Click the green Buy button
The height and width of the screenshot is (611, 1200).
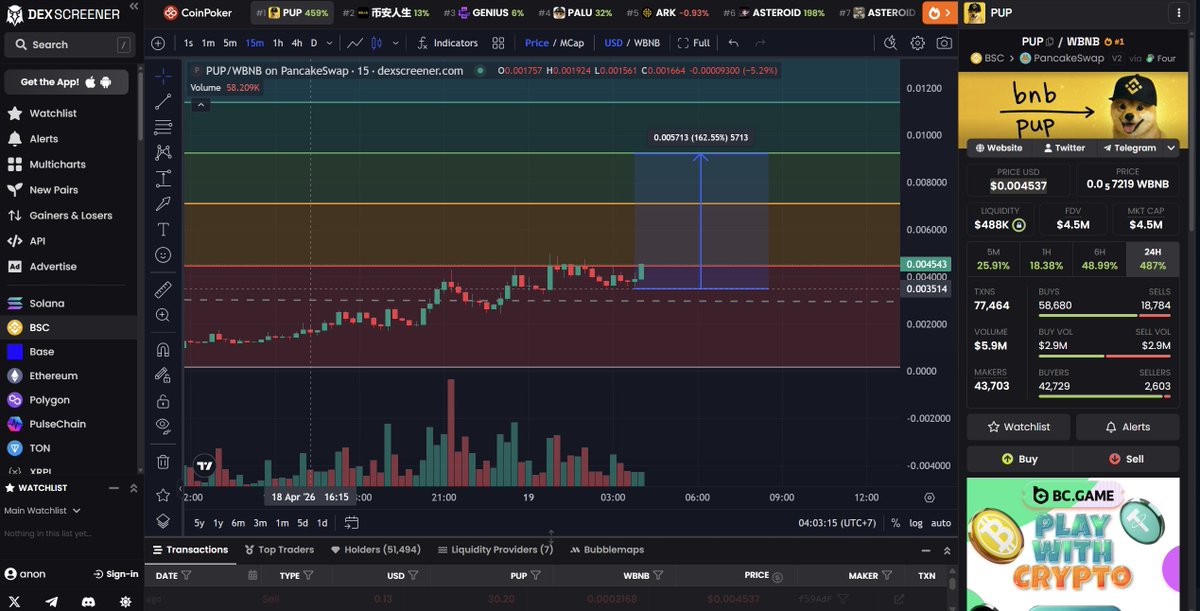1019,459
